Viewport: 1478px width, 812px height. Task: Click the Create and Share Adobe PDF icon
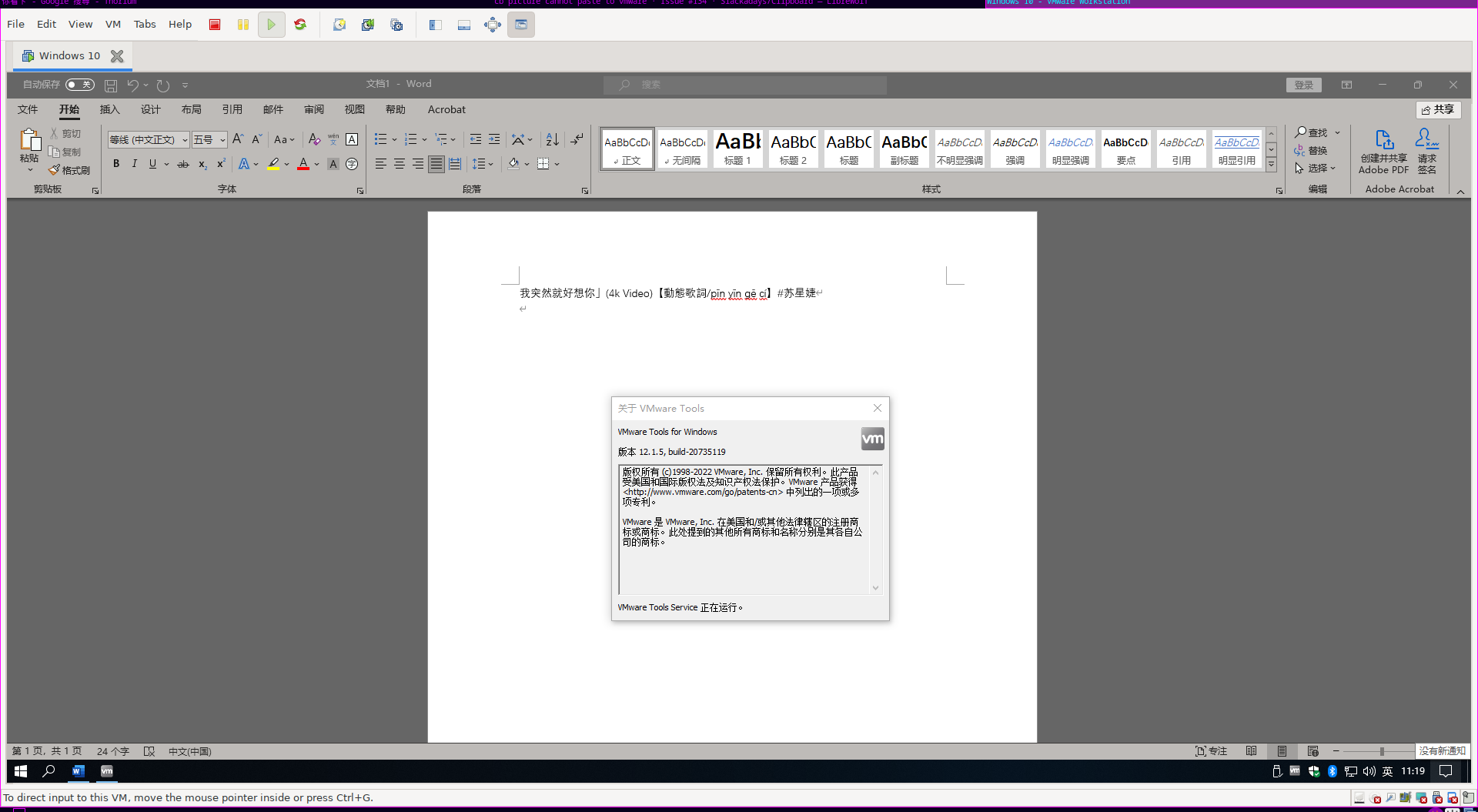pyautogui.click(x=1383, y=146)
